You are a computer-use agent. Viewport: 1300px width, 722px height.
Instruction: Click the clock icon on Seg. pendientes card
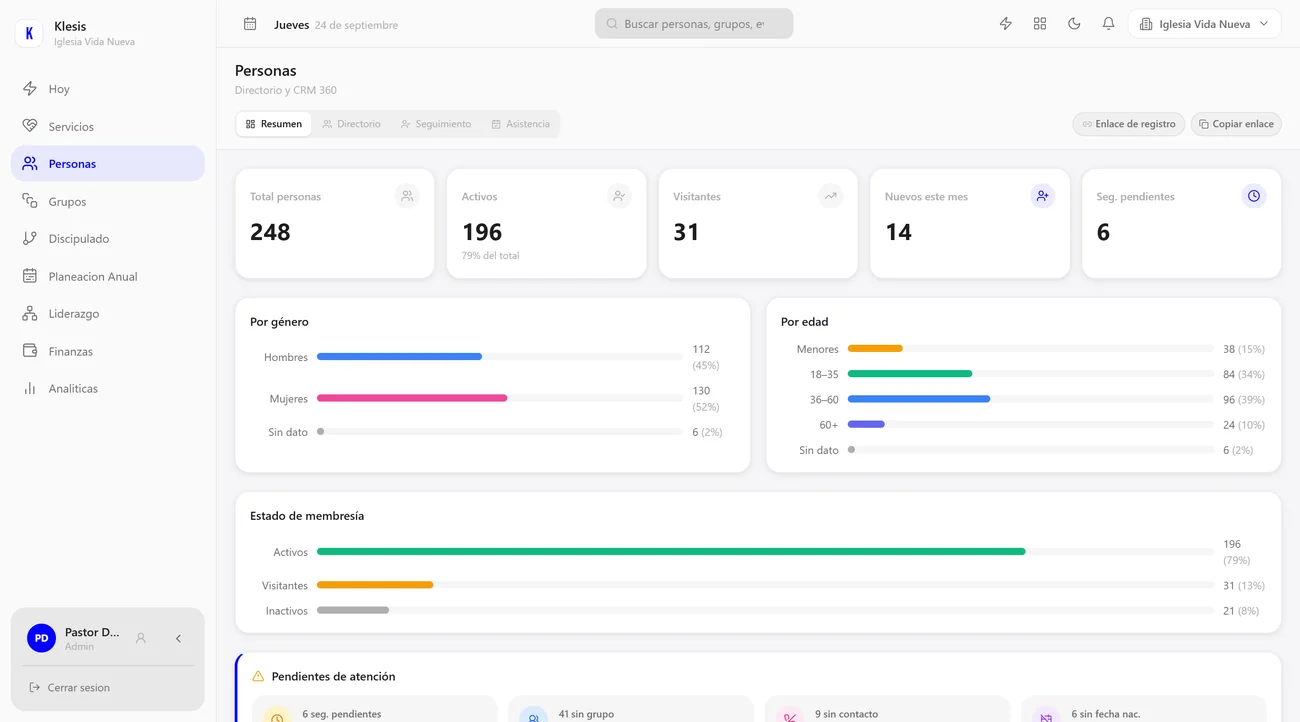1254,196
